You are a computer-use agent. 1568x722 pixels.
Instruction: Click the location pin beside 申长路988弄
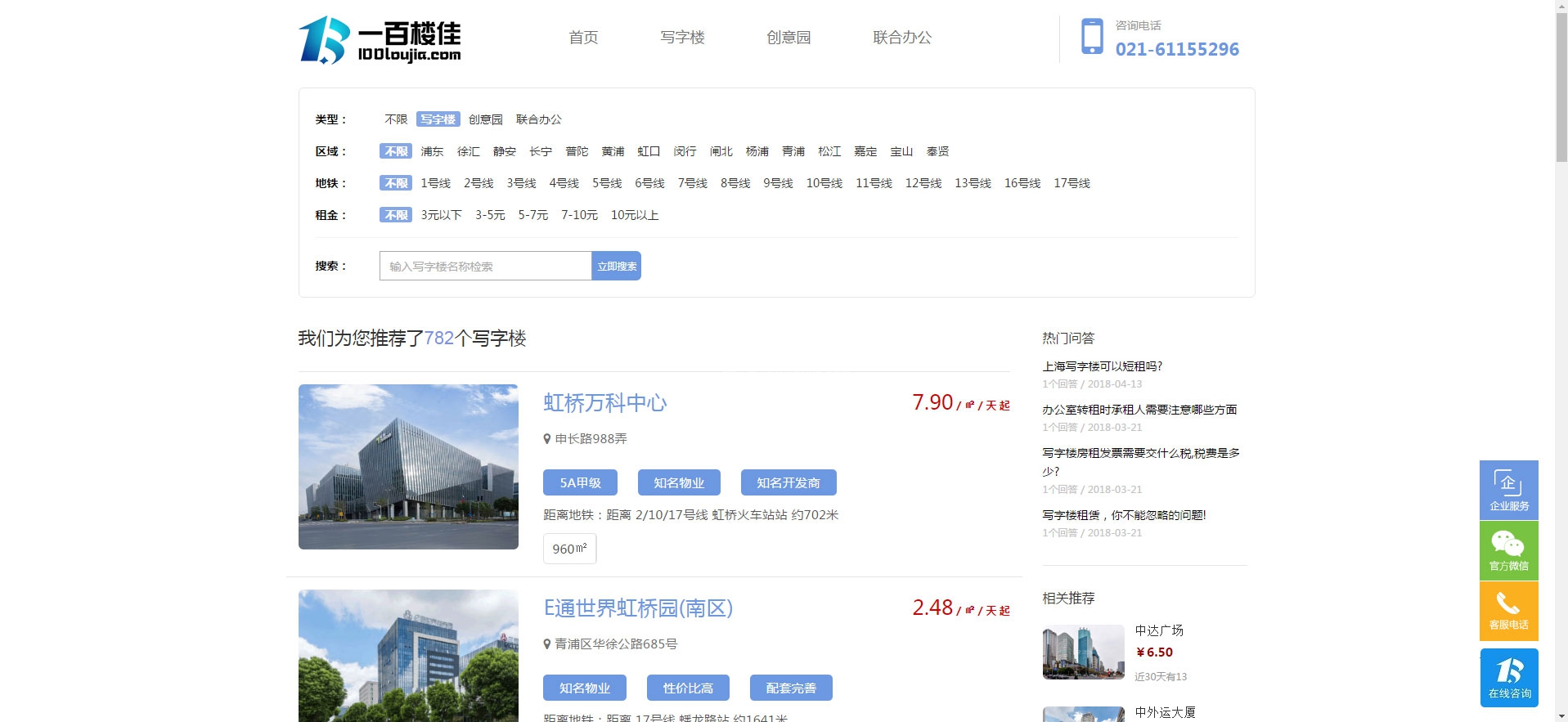point(547,439)
